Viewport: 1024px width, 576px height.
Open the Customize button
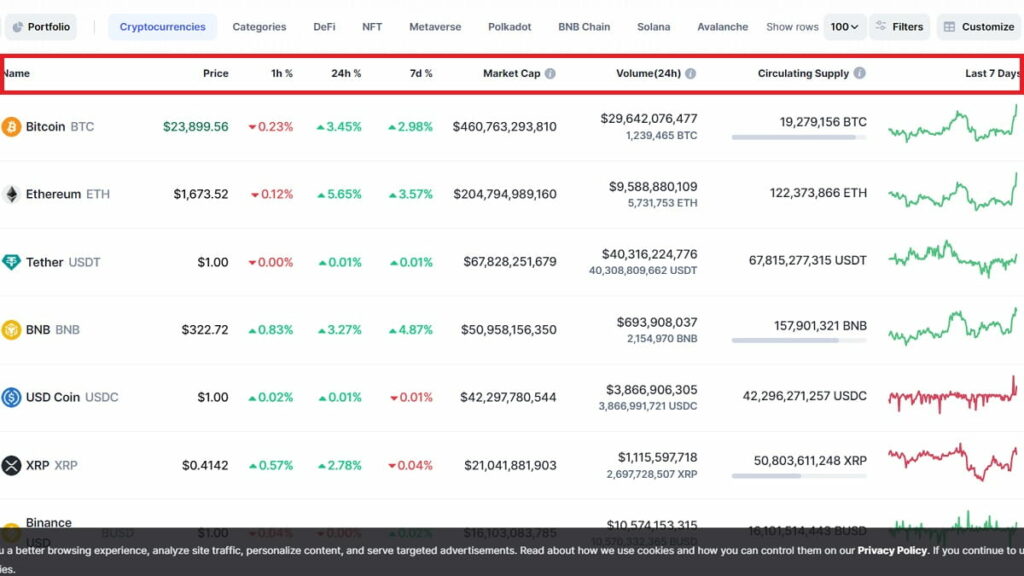click(978, 27)
